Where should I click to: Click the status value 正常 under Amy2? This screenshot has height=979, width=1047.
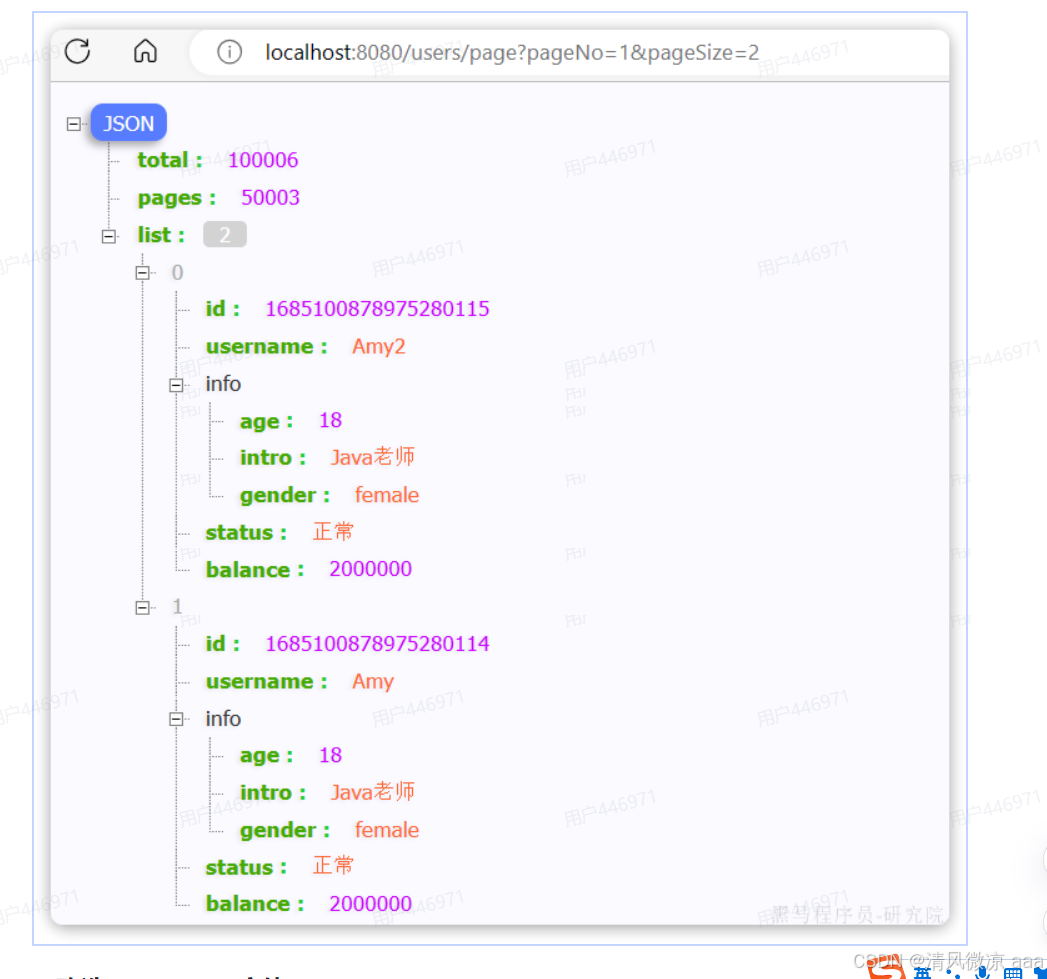tap(333, 532)
